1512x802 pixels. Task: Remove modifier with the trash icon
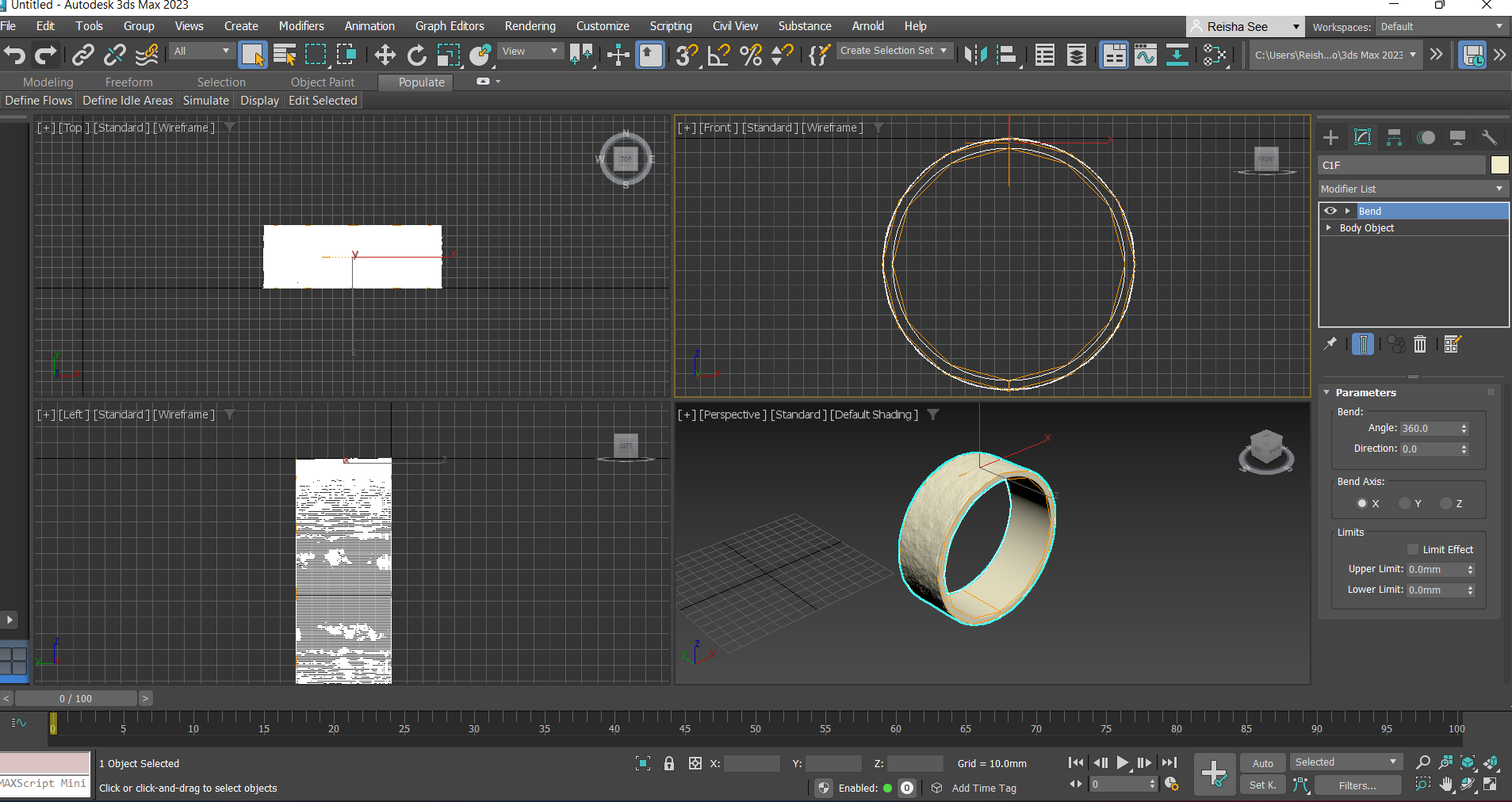(1420, 344)
